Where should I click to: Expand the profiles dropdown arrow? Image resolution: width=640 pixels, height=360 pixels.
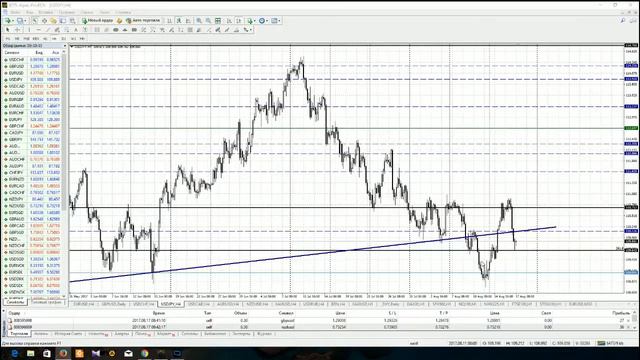pyautogui.click(x=25, y=20)
